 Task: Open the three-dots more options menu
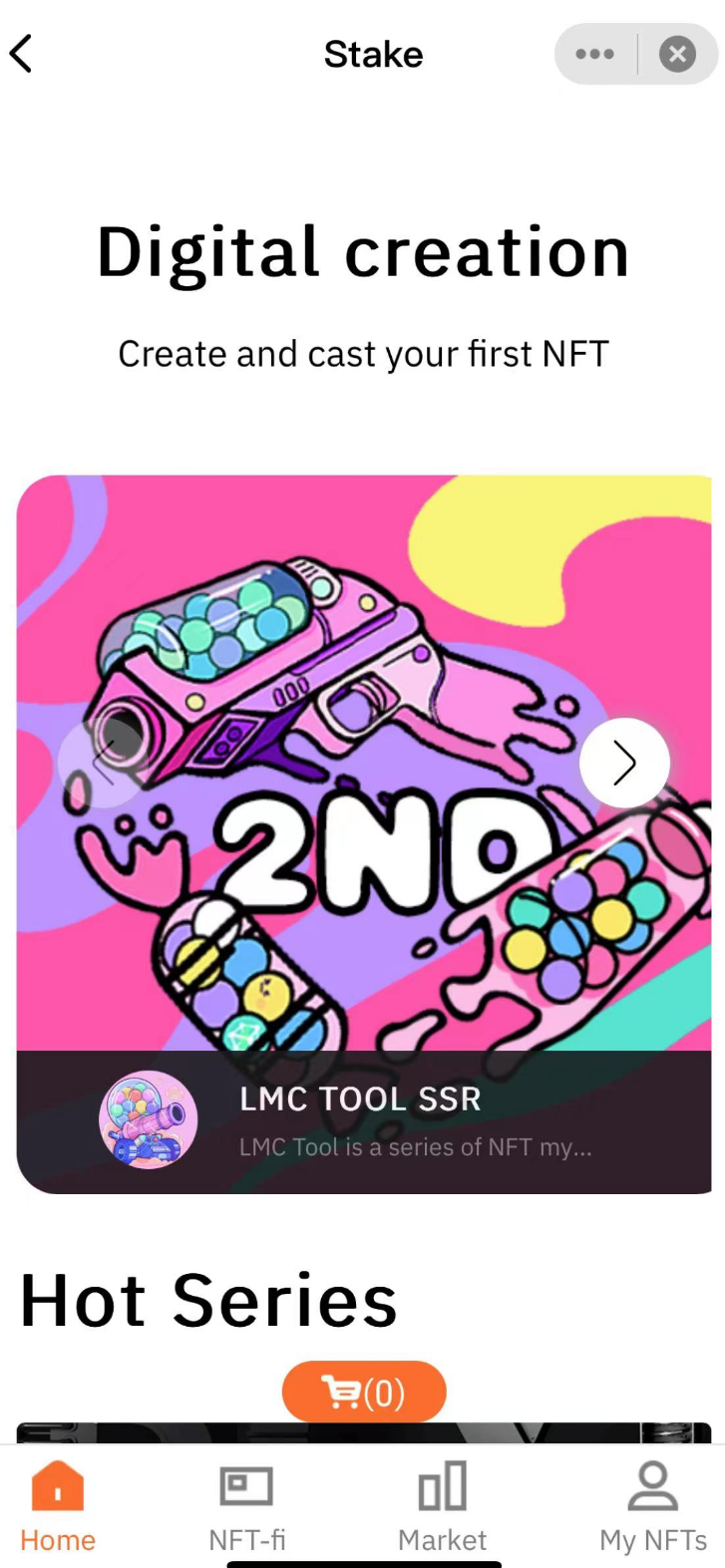[595, 54]
